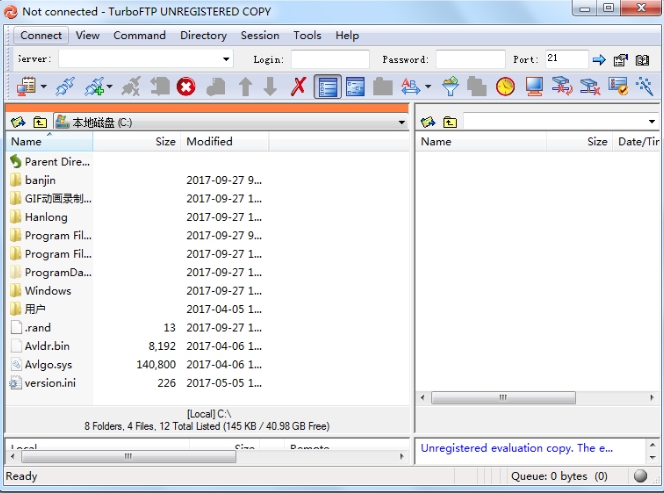
Task: Expand the Site Manager dropdown arrow
Action: (x=44, y=87)
